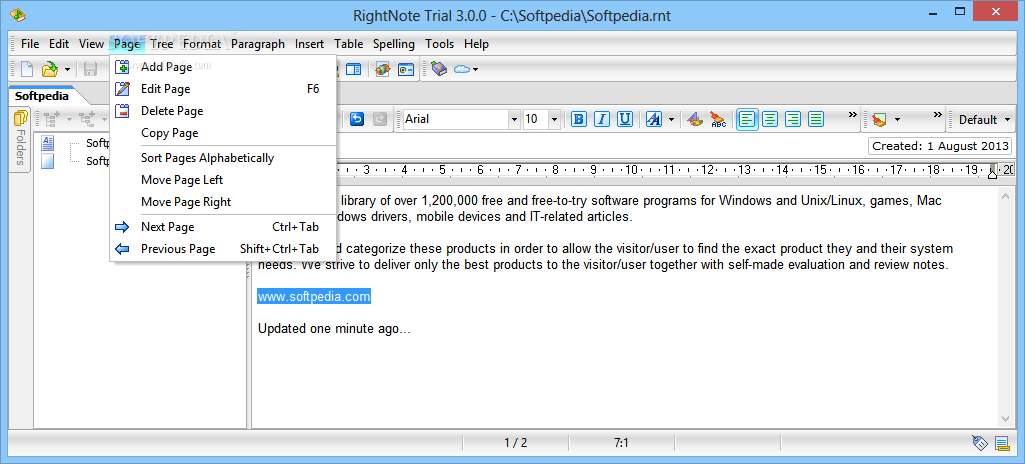1025x464 pixels.
Task: Click the Created: 1 August 2013 label
Action: click(939, 146)
